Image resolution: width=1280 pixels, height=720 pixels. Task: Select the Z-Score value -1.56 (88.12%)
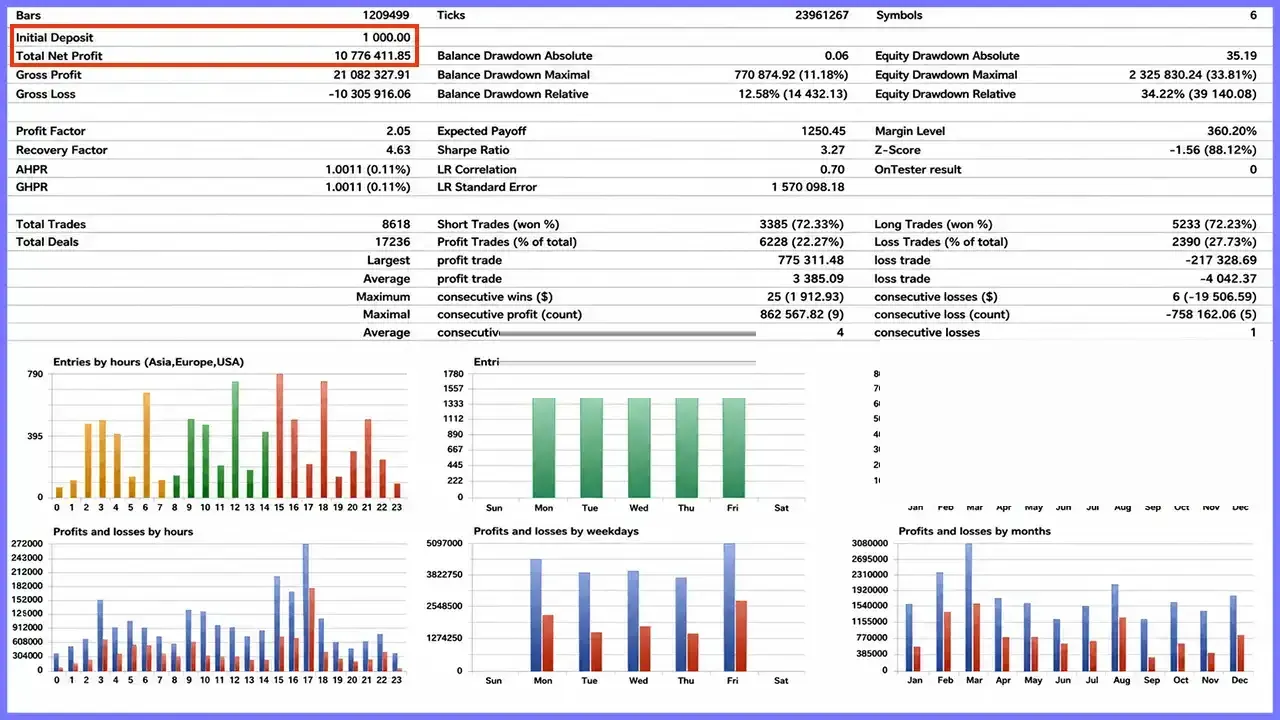pyautogui.click(x=1213, y=150)
